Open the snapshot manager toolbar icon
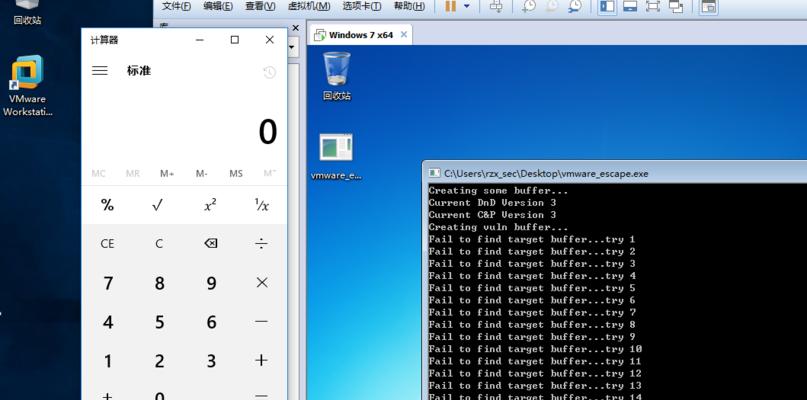The height and width of the screenshot is (400, 807). pyautogui.click(x=575, y=6)
